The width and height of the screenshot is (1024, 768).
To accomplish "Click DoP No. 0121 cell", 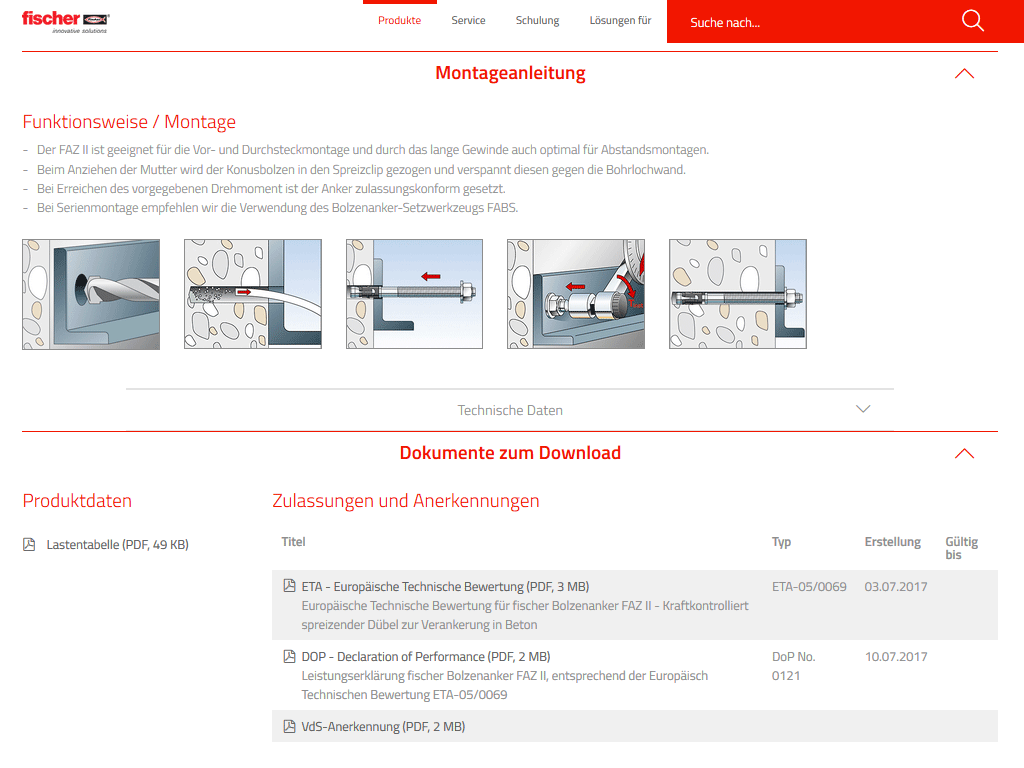I will pyautogui.click(x=793, y=666).
